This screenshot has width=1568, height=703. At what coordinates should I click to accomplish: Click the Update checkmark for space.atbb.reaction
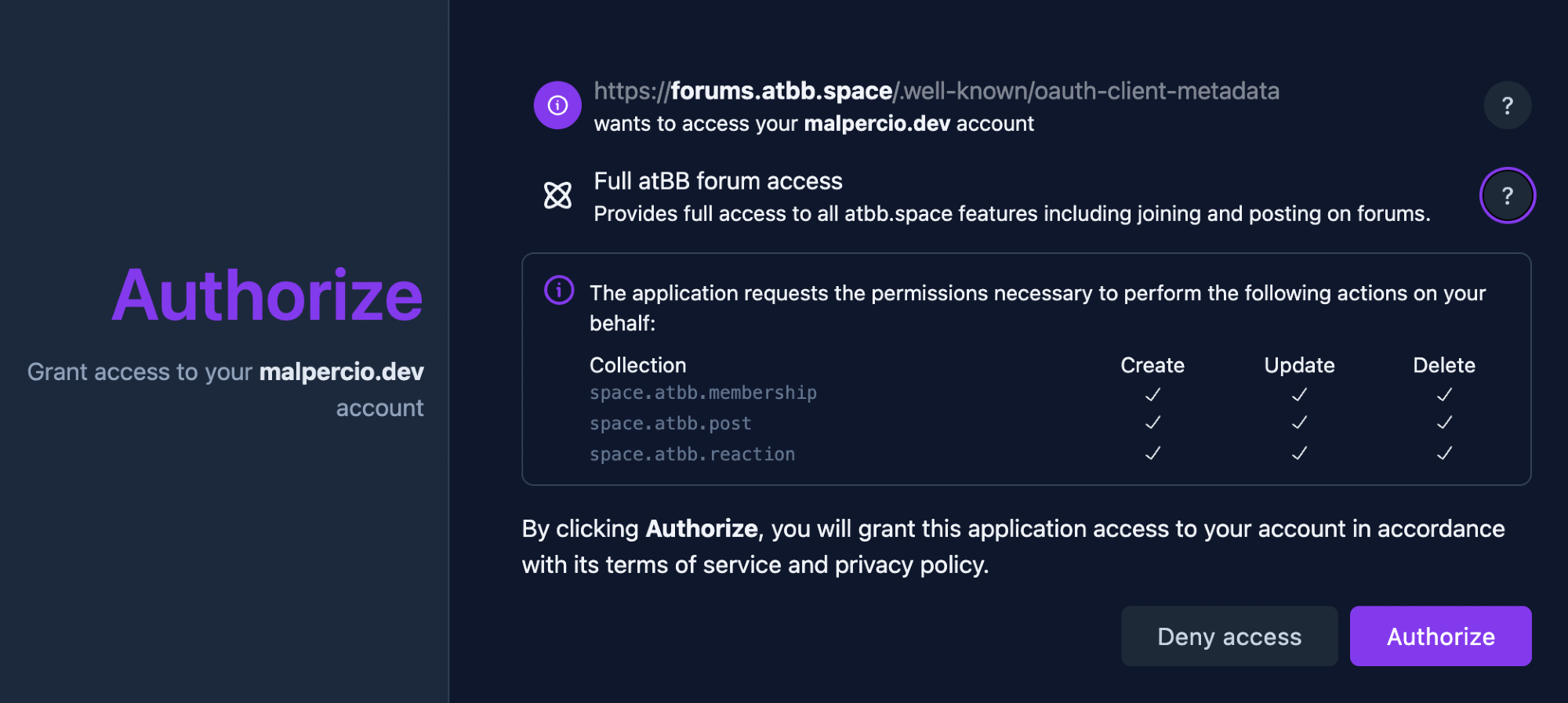pyautogui.click(x=1299, y=453)
